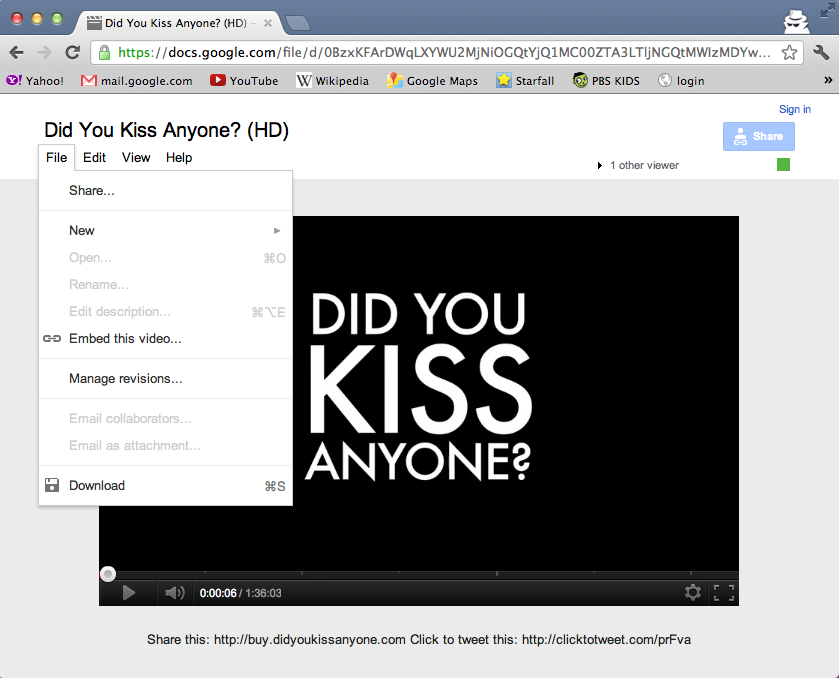Screen dimensions: 839x678
Task: Open the login bookmark
Action: pos(681,81)
